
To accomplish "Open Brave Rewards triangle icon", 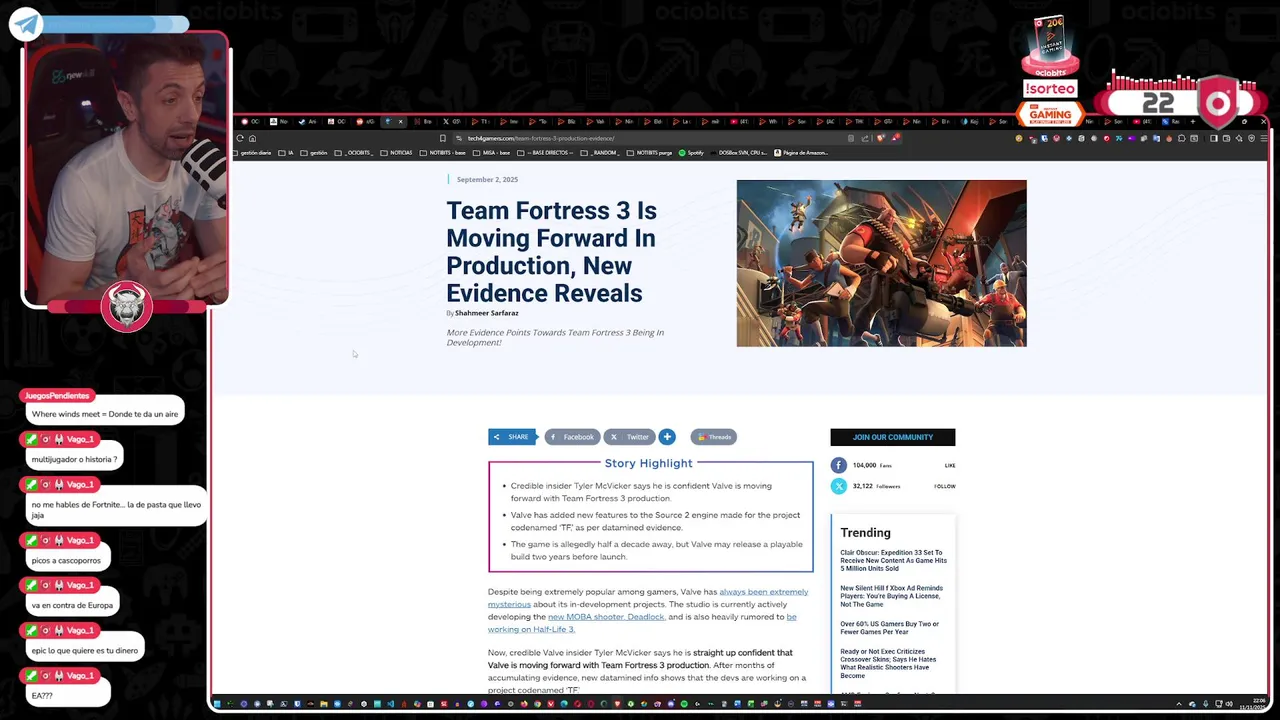I will [x=895, y=138].
